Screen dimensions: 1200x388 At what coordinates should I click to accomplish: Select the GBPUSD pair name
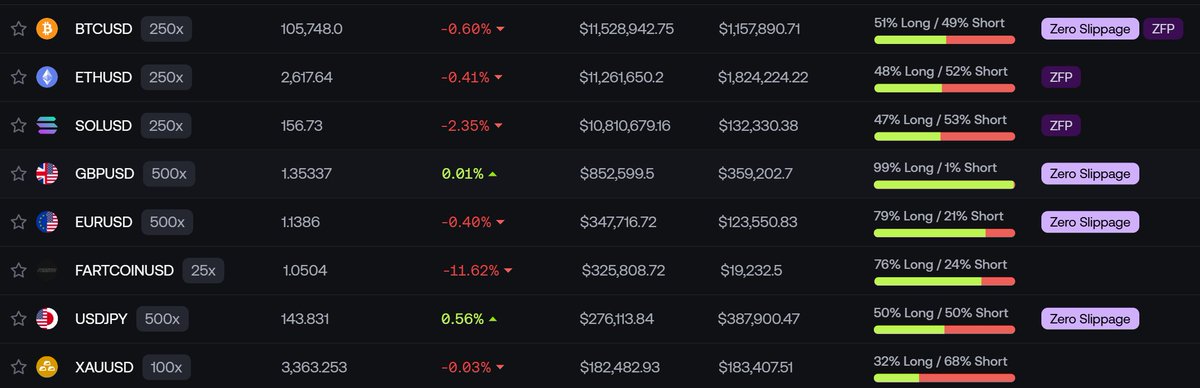pyautogui.click(x=105, y=174)
